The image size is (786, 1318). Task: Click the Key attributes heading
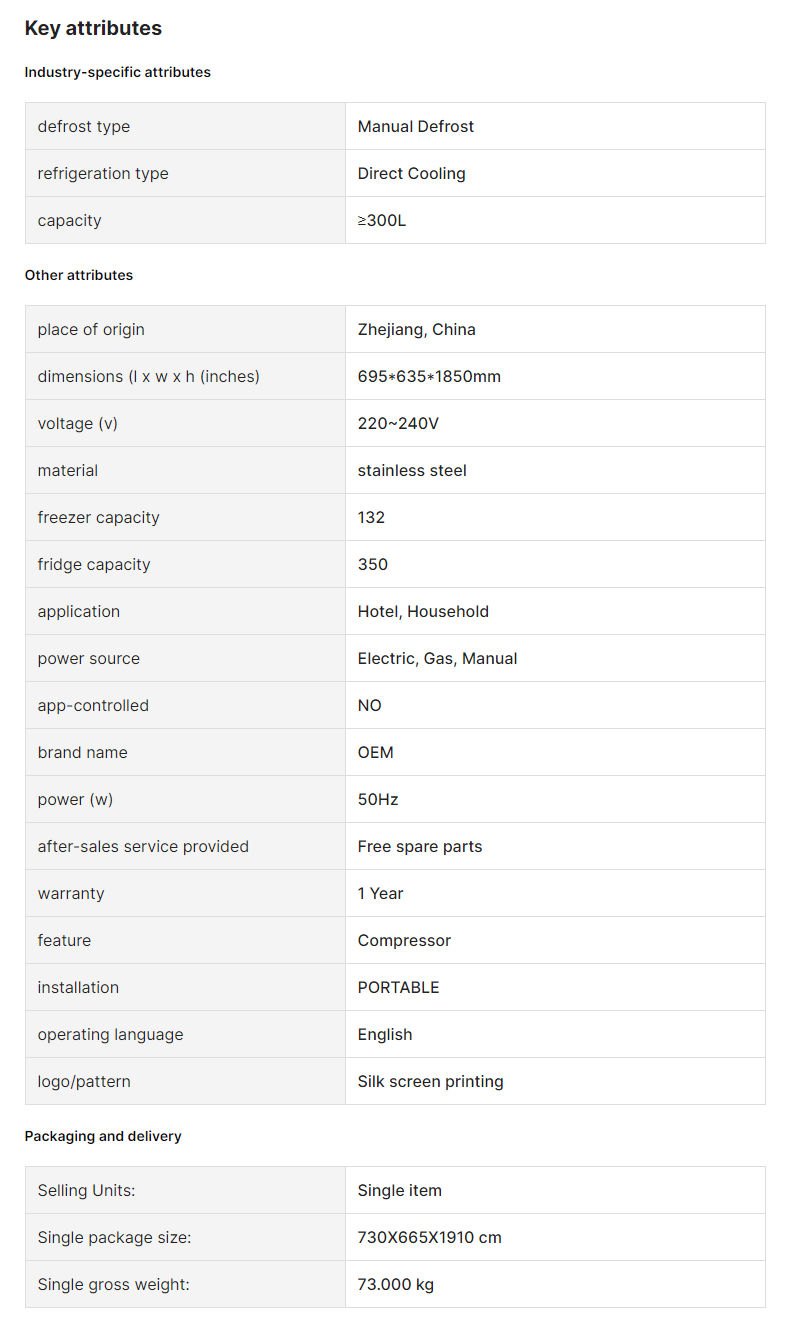[93, 28]
